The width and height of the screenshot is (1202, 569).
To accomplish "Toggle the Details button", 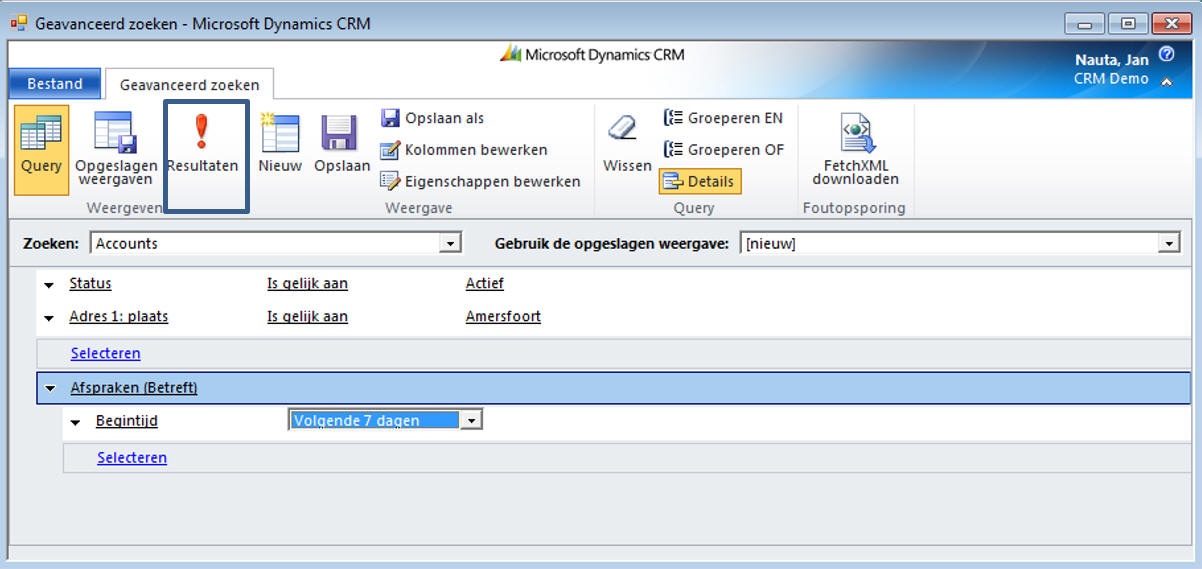I will coord(700,181).
